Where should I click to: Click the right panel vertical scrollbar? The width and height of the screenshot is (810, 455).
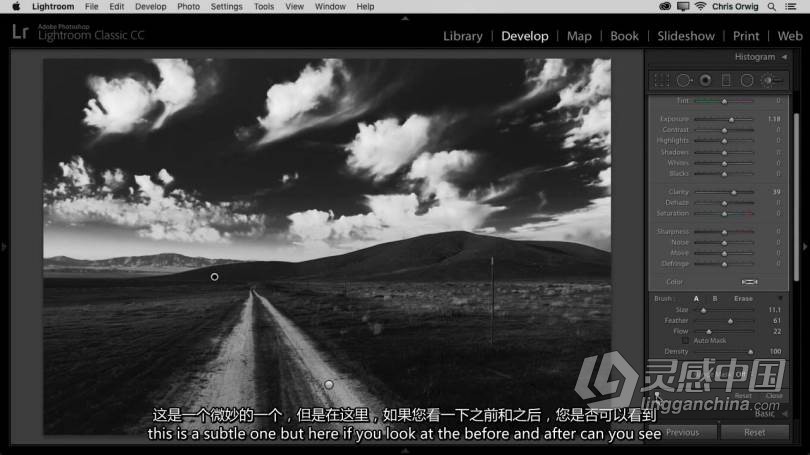(x=796, y=197)
